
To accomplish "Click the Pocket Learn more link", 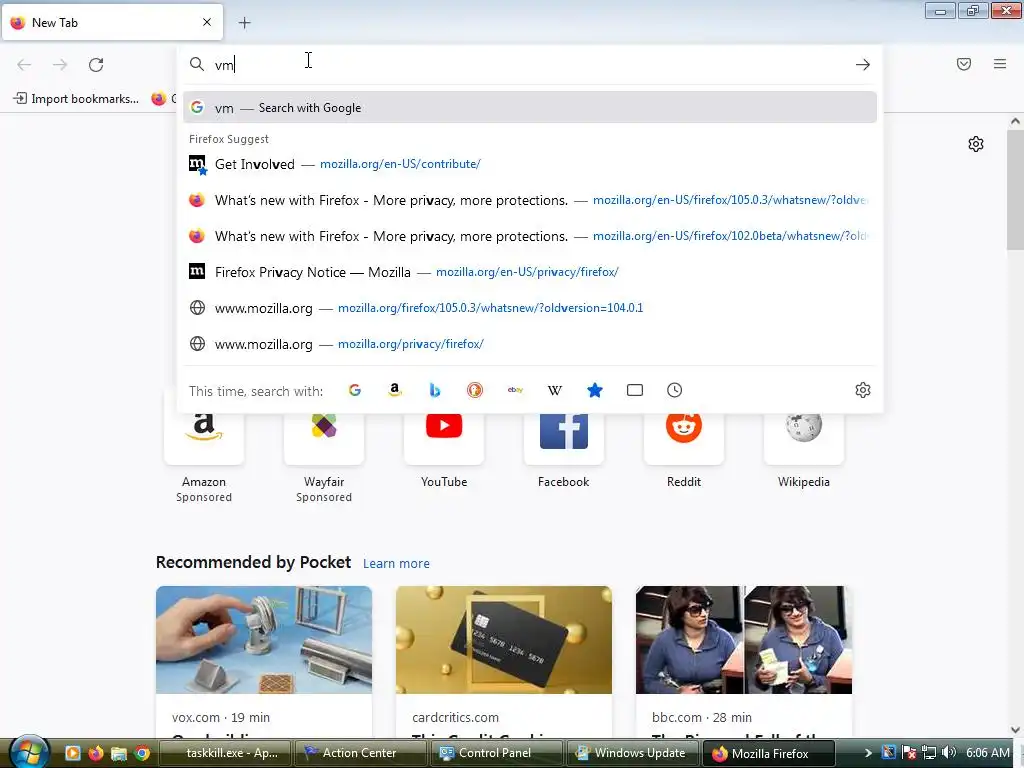I will pos(396,564).
